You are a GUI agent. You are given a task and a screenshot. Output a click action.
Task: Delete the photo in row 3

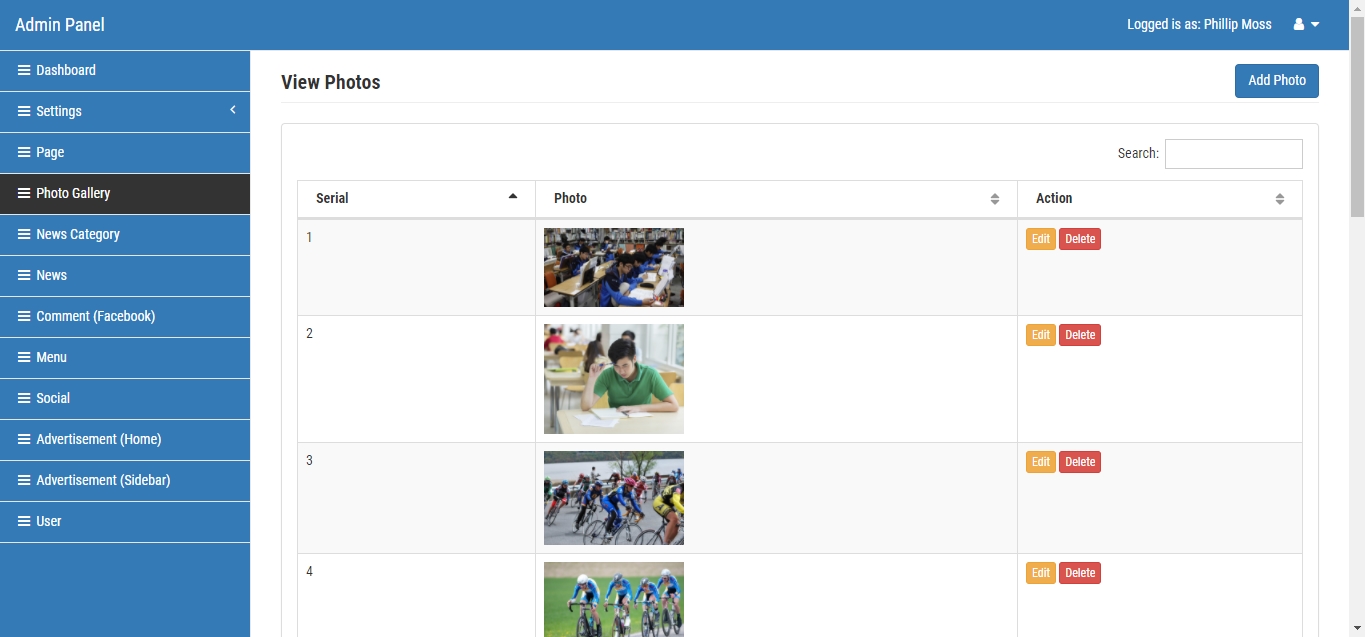(x=1080, y=462)
